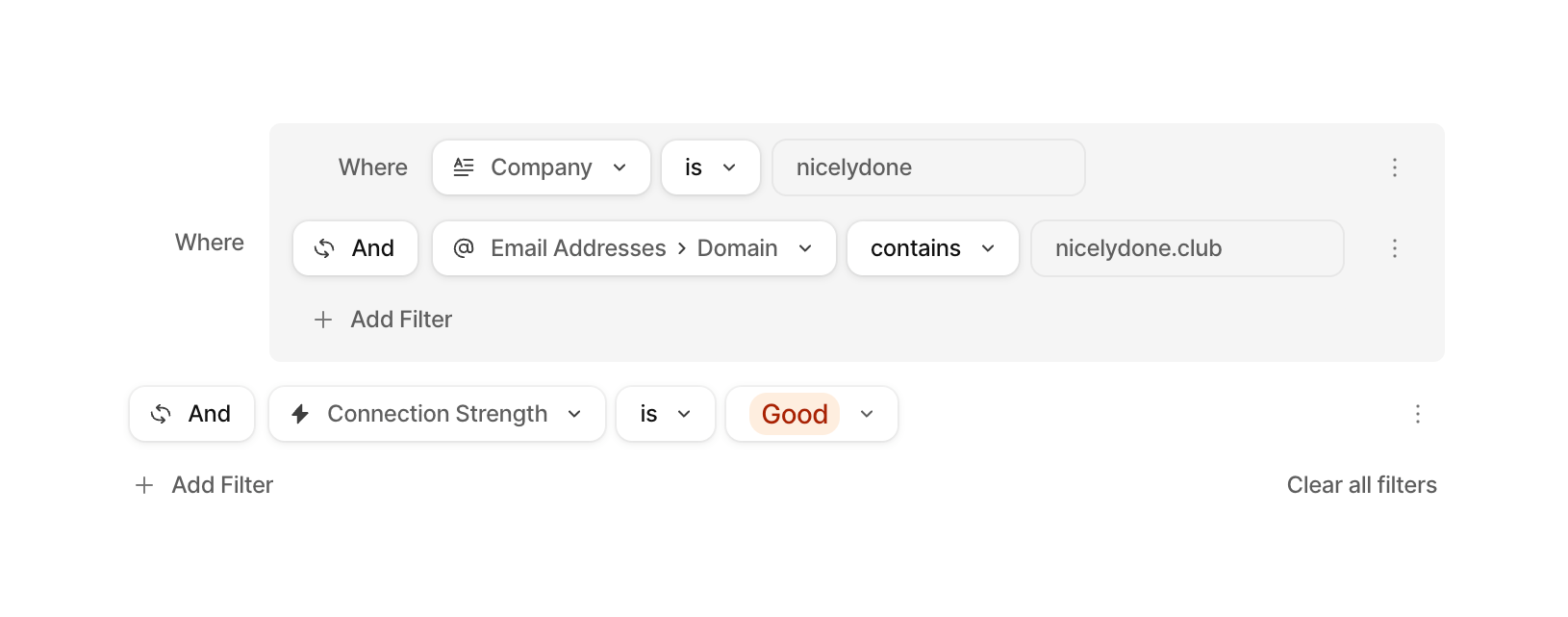Open the kebab menu for Email Domain filter
Image resolution: width=1568 pixels, height=617 pixels.
click(1394, 248)
